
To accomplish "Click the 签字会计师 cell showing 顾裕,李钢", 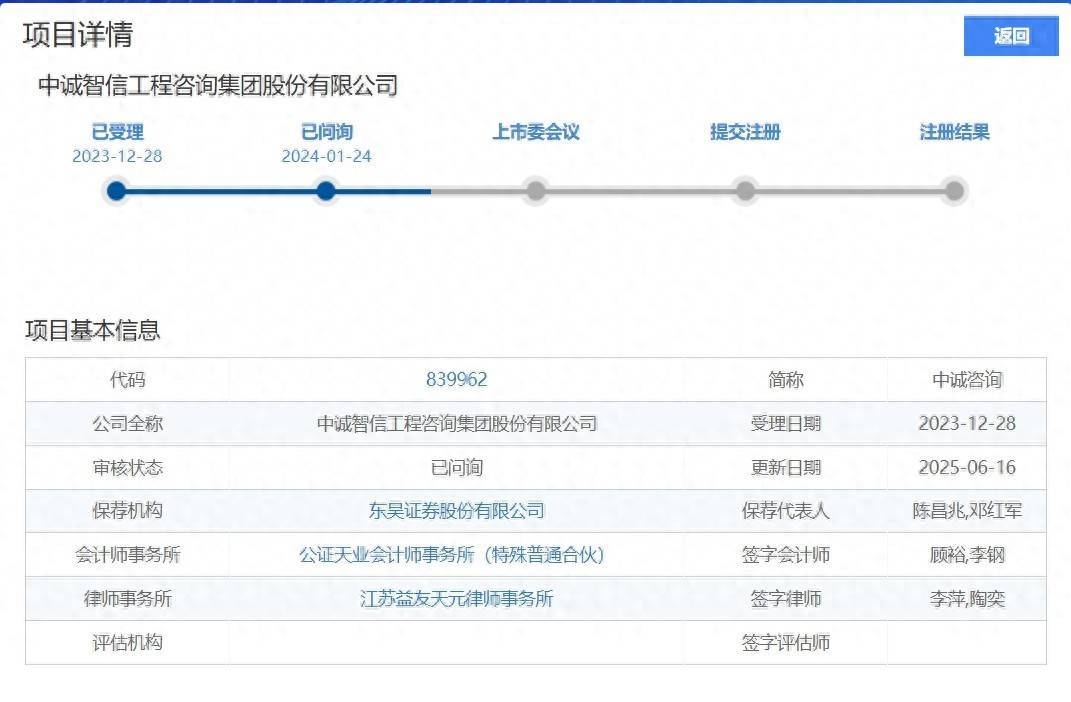I will [x=967, y=555].
